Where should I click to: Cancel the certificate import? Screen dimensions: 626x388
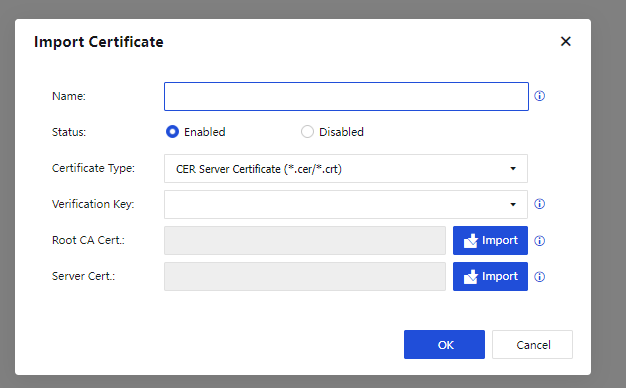(533, 344)
